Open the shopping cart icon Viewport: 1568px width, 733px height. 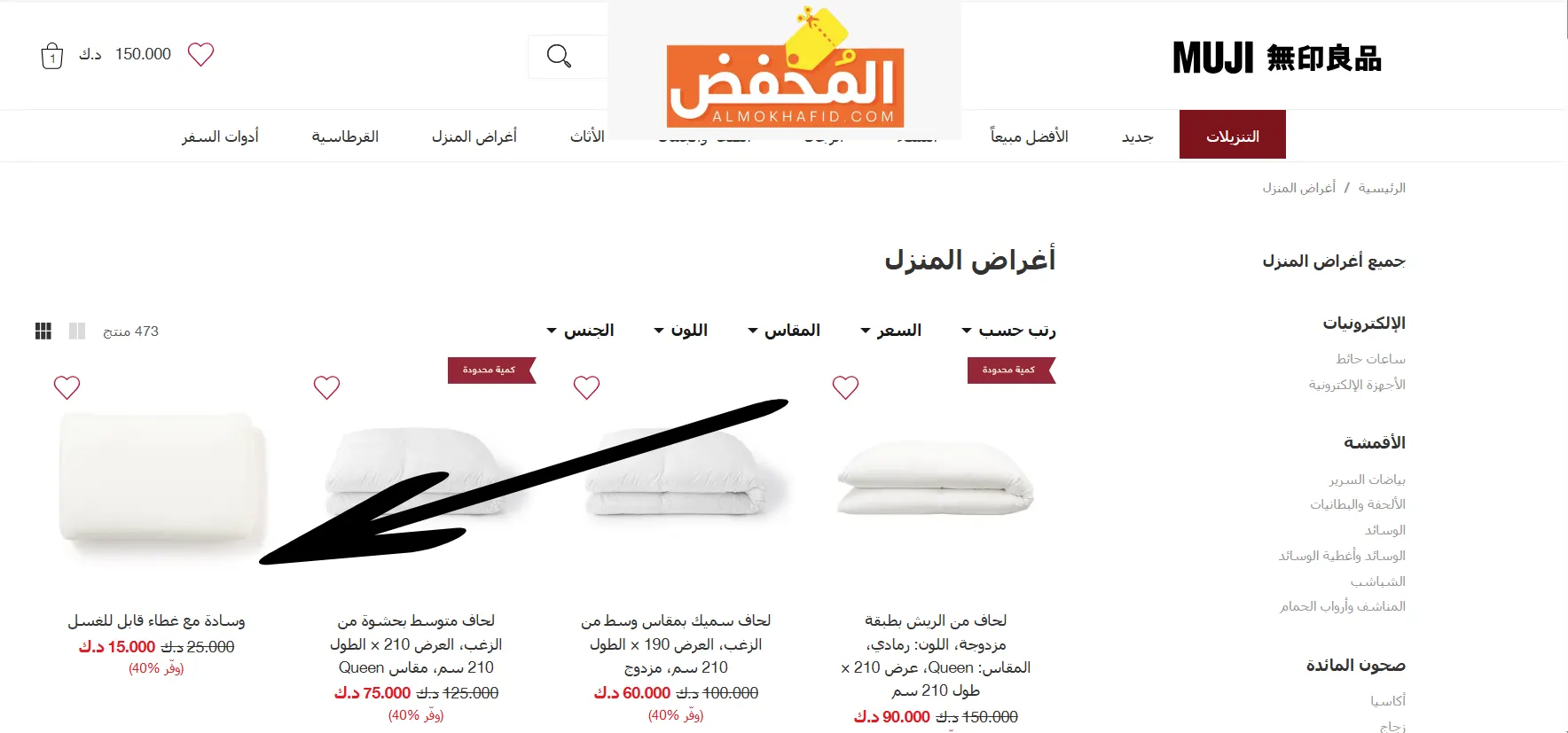click(52, 56)
